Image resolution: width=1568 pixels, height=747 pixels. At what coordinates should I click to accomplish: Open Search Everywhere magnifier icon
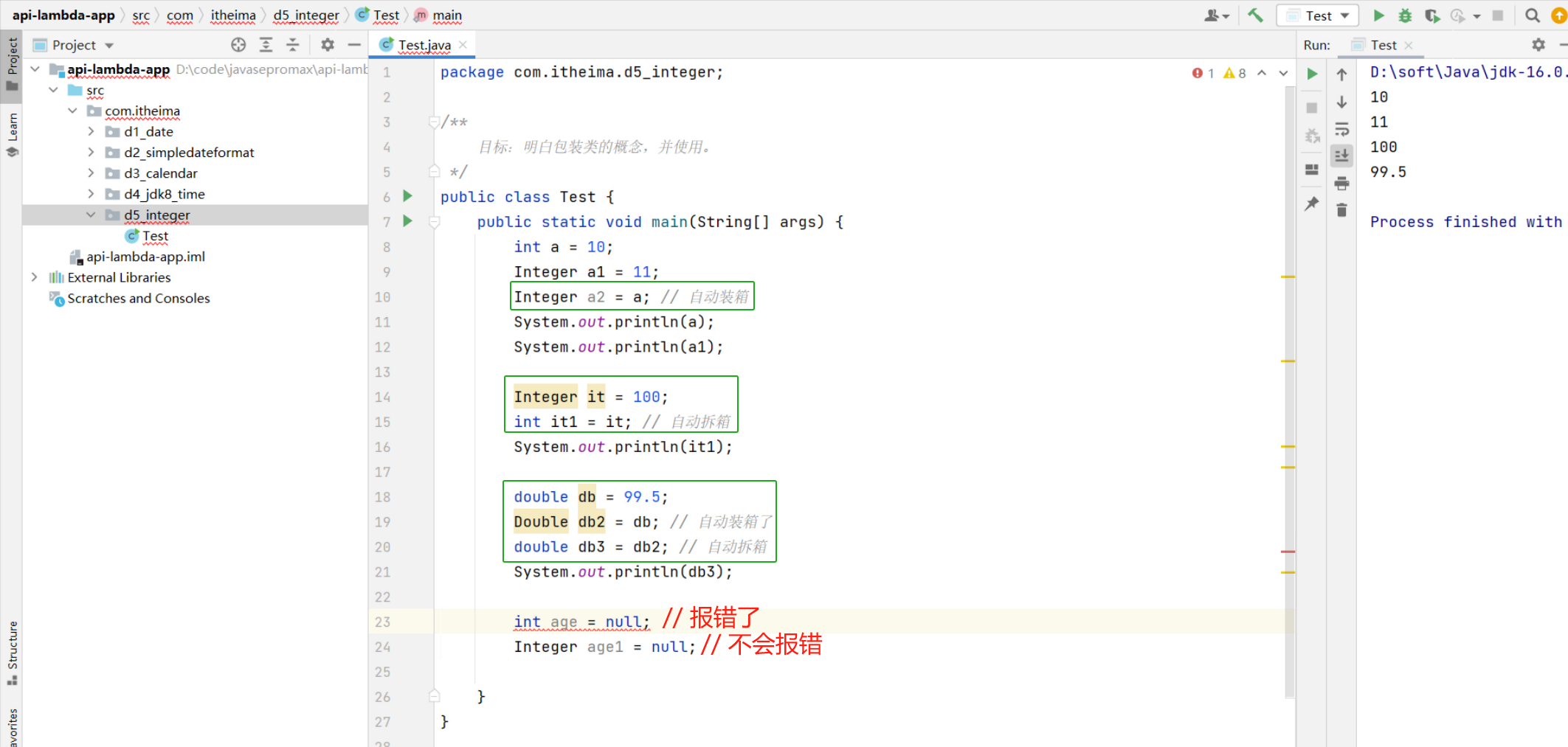coord(1533,15)
